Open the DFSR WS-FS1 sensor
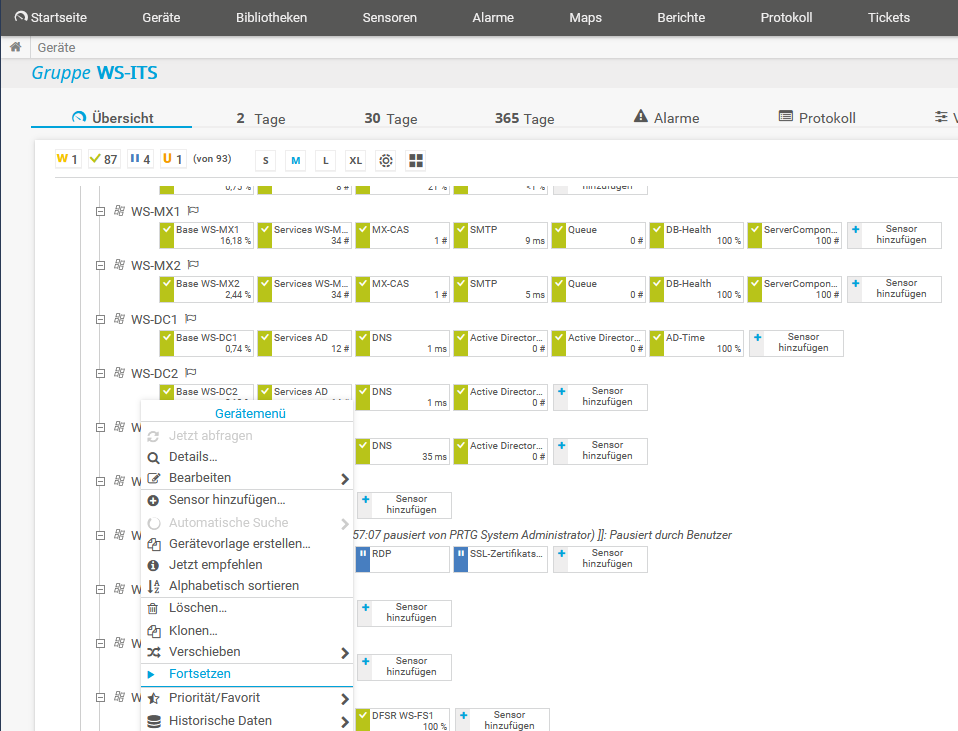This screenshot has width=958, height=731. point(402,720)
